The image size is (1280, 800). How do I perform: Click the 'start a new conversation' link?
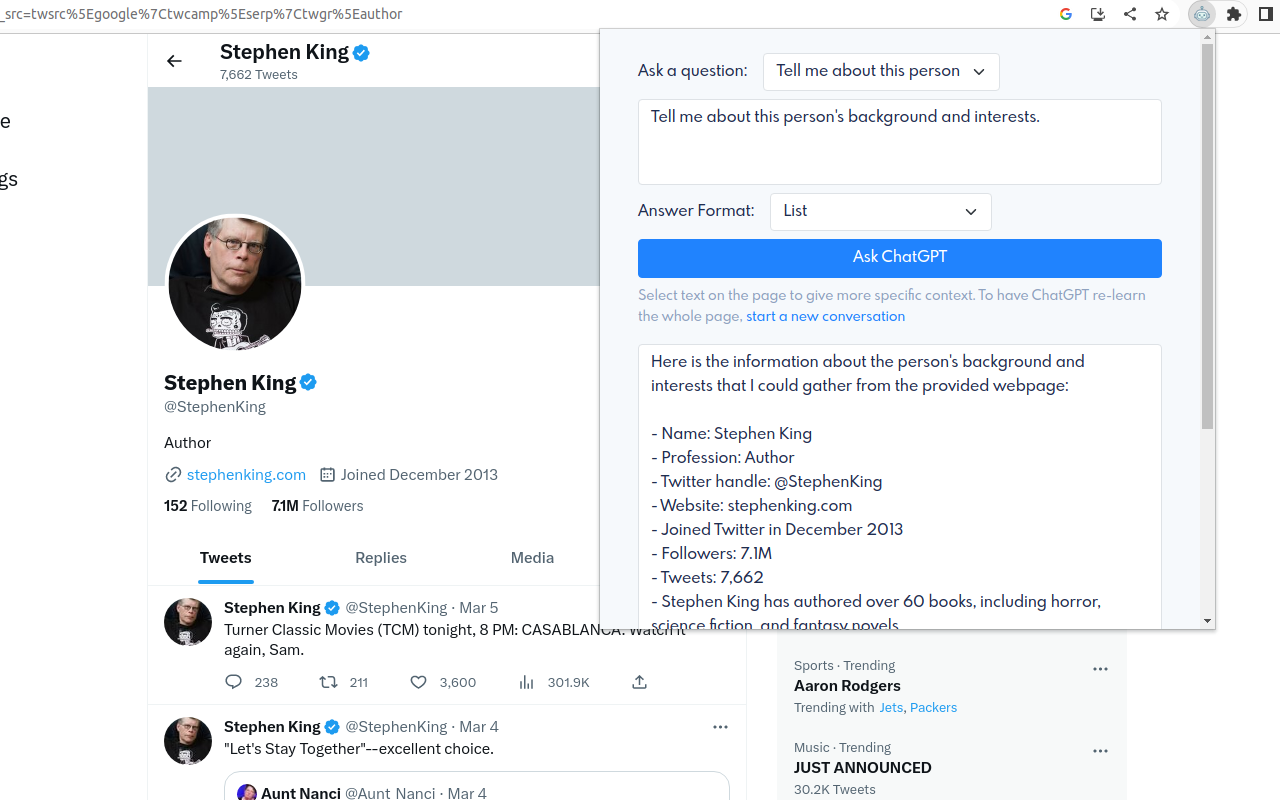tap(825, 316)
